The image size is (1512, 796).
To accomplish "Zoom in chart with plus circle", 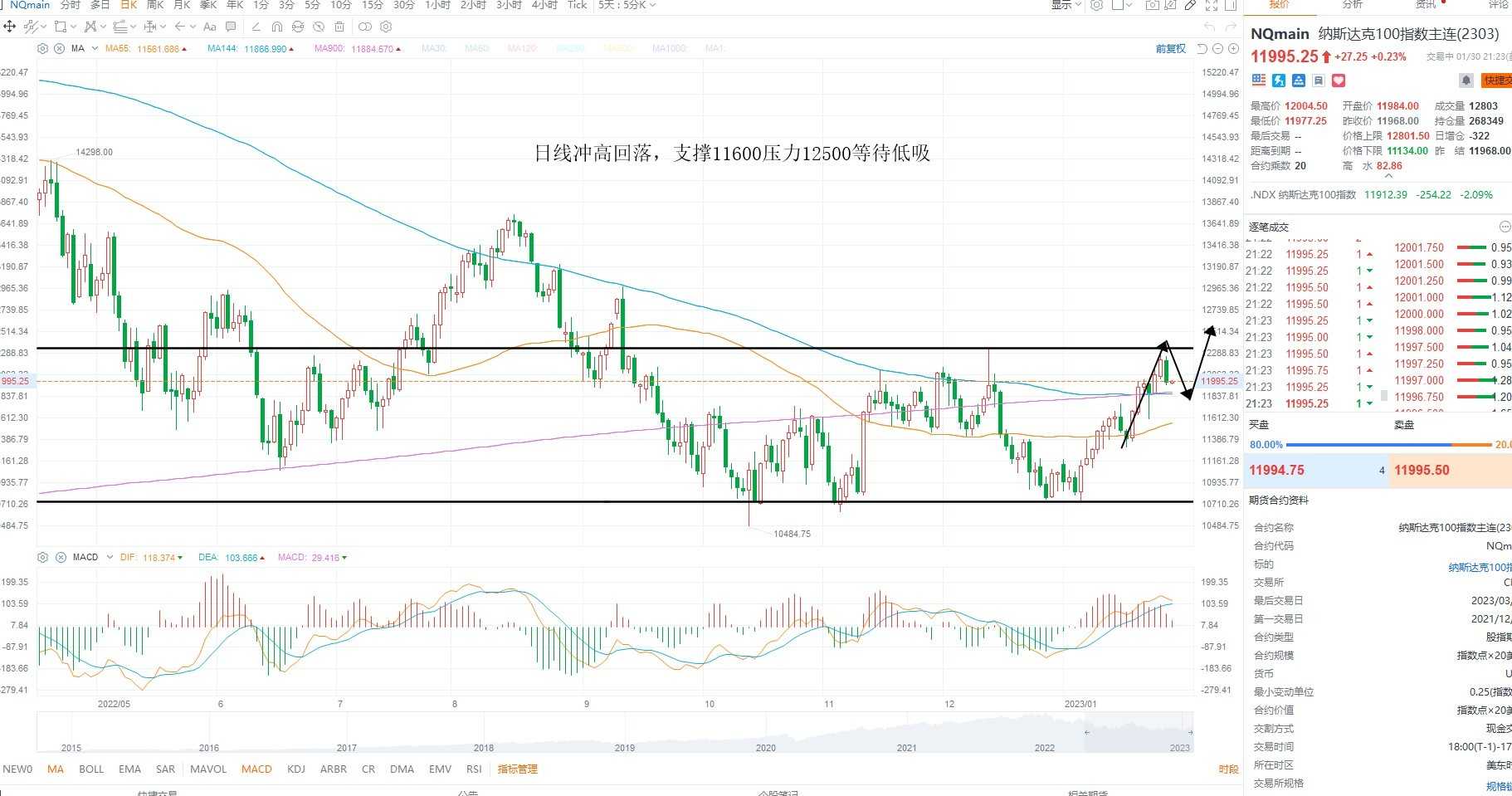I will 1233,49.
